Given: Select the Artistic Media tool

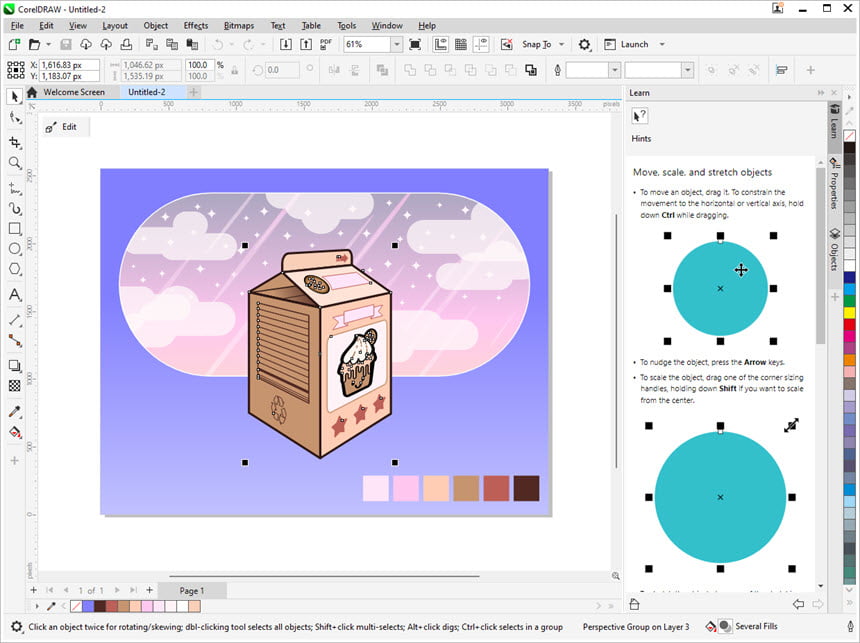Looking at the screenshot, I should [15, 208].
